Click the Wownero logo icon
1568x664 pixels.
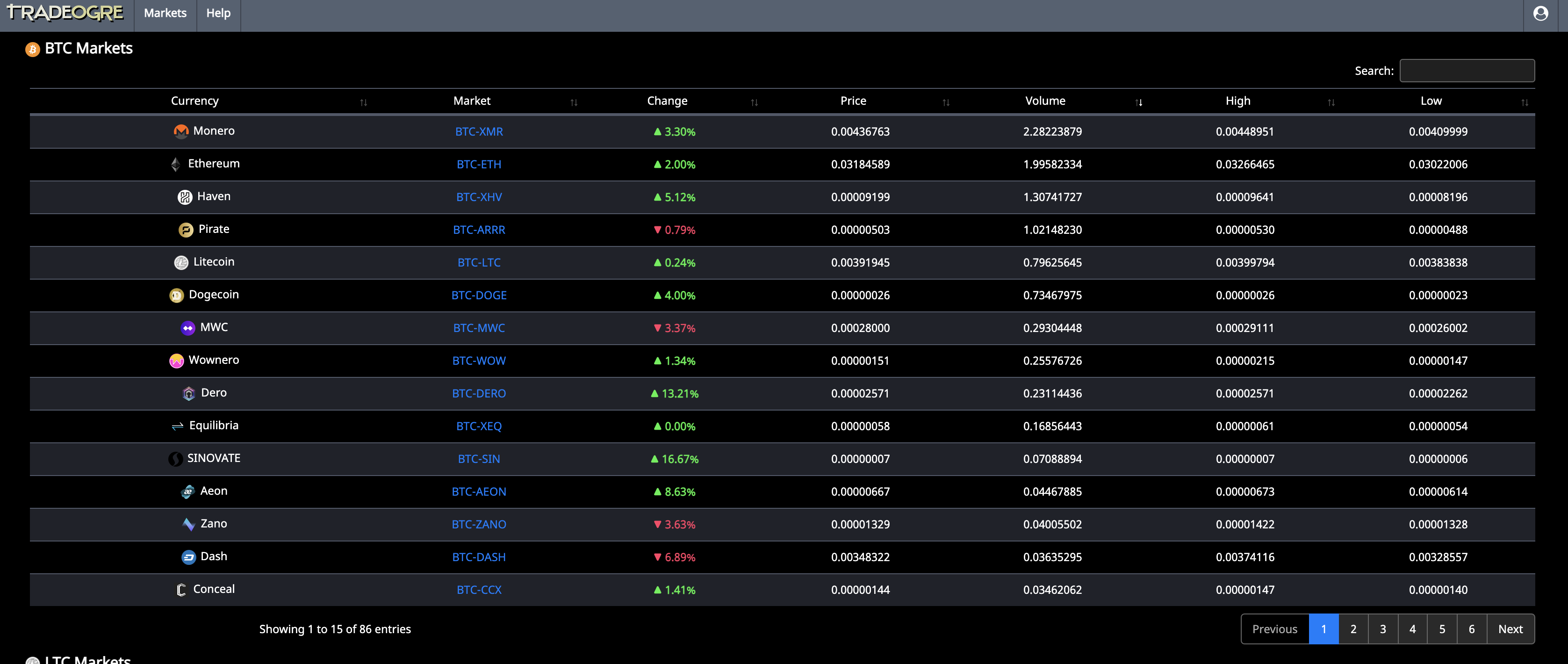pos(177,361)
